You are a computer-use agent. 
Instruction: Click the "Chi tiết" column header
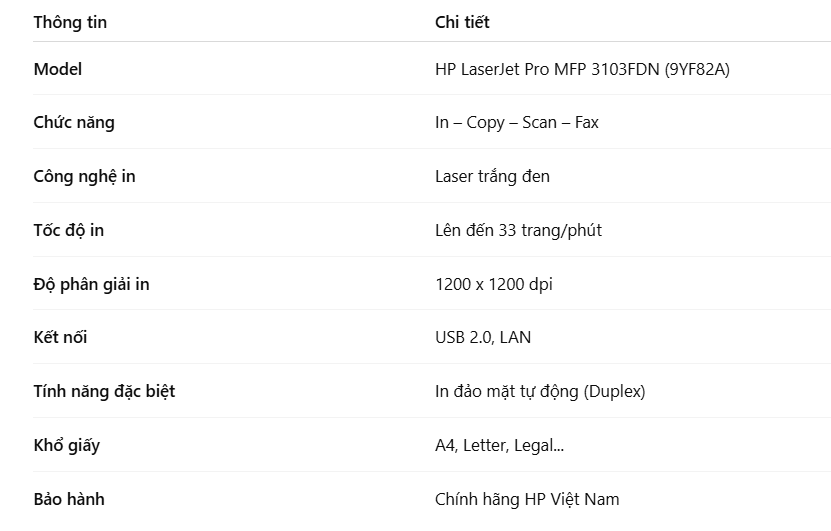(x=462, y=22)
